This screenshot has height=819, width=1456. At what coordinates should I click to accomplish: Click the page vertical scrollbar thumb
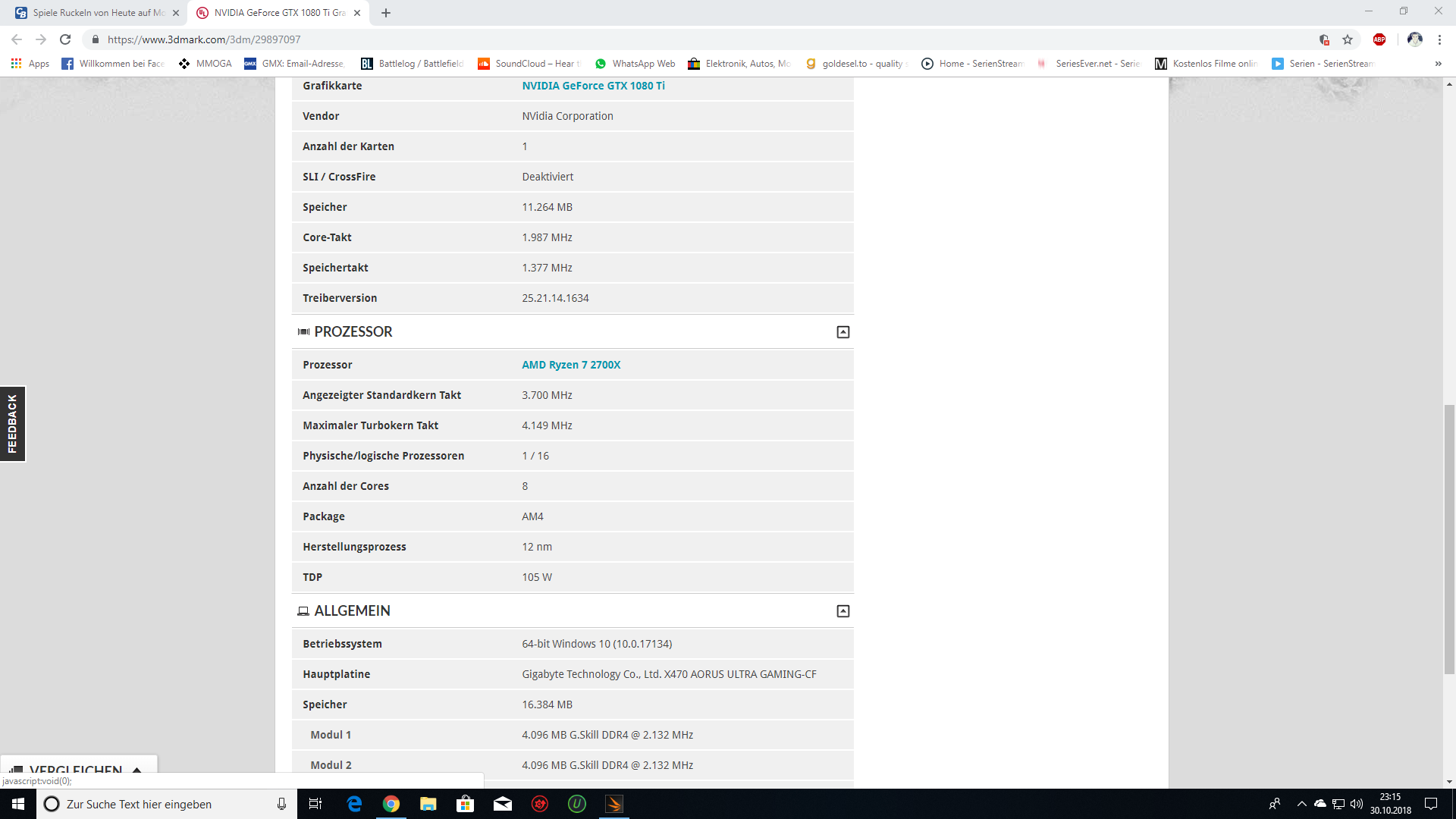[x=1449, y=538]
